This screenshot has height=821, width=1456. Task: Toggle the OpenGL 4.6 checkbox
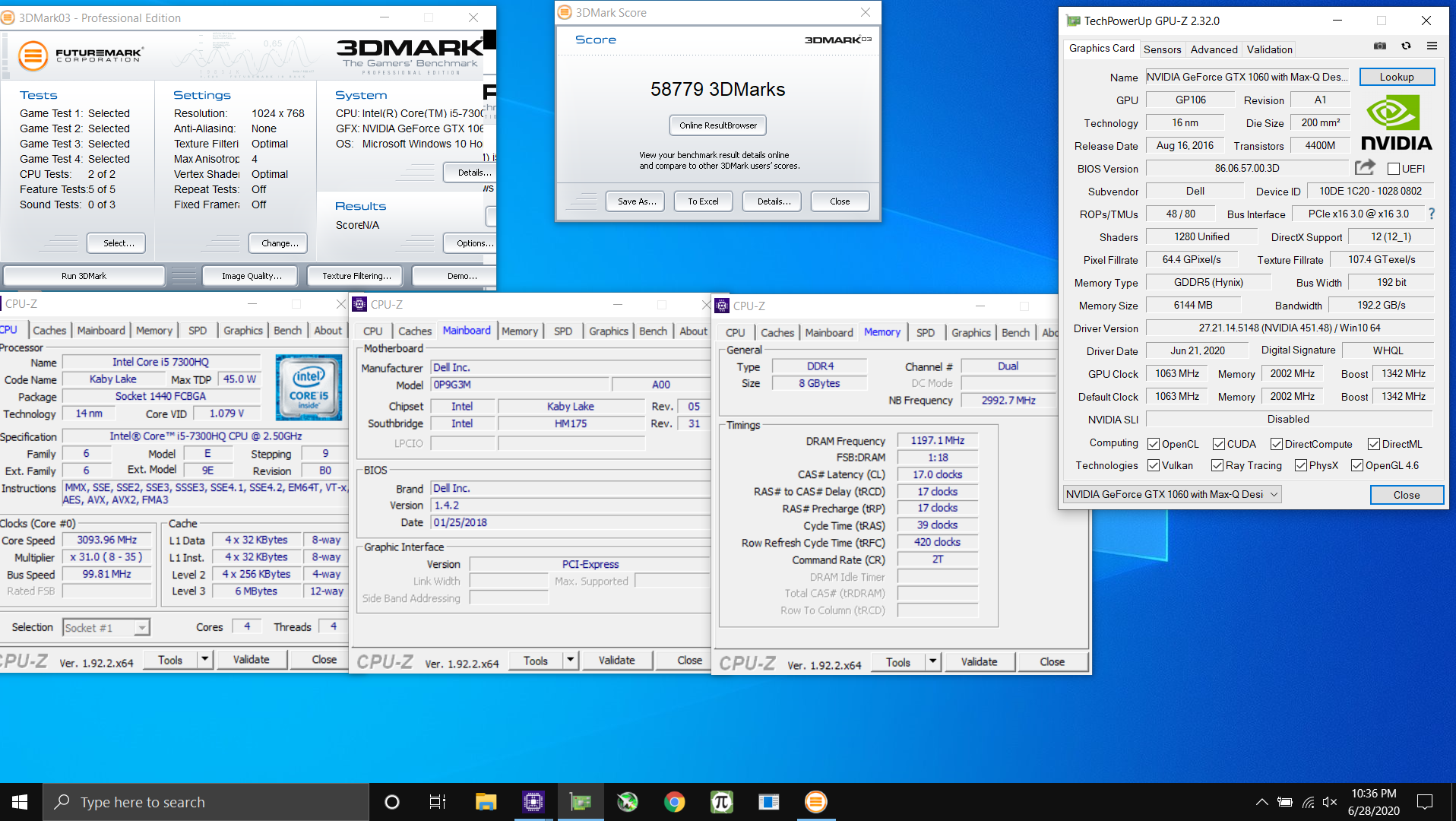[1357, 465]
